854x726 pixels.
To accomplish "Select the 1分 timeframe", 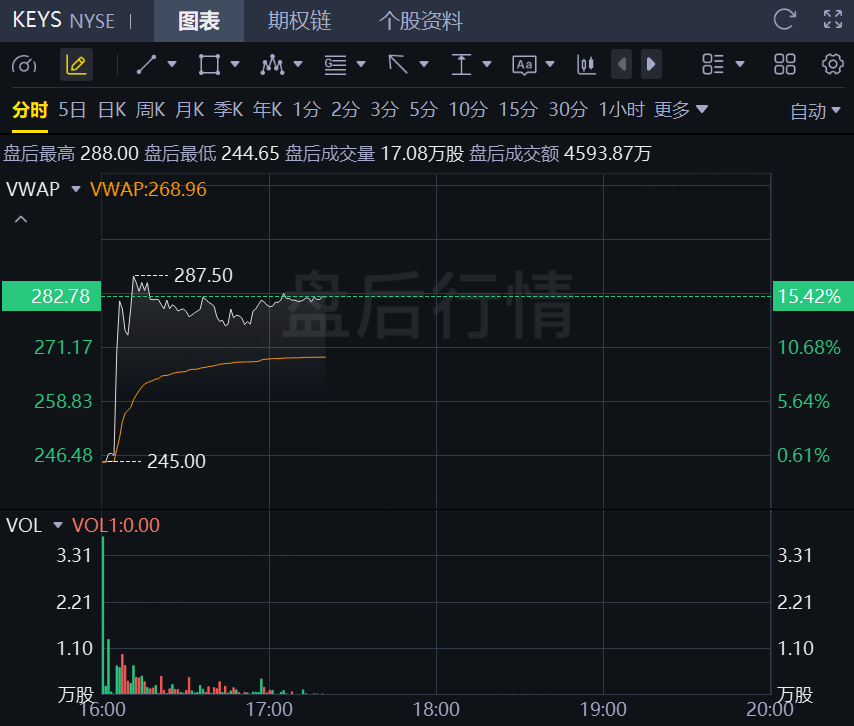I will point(307,110).
